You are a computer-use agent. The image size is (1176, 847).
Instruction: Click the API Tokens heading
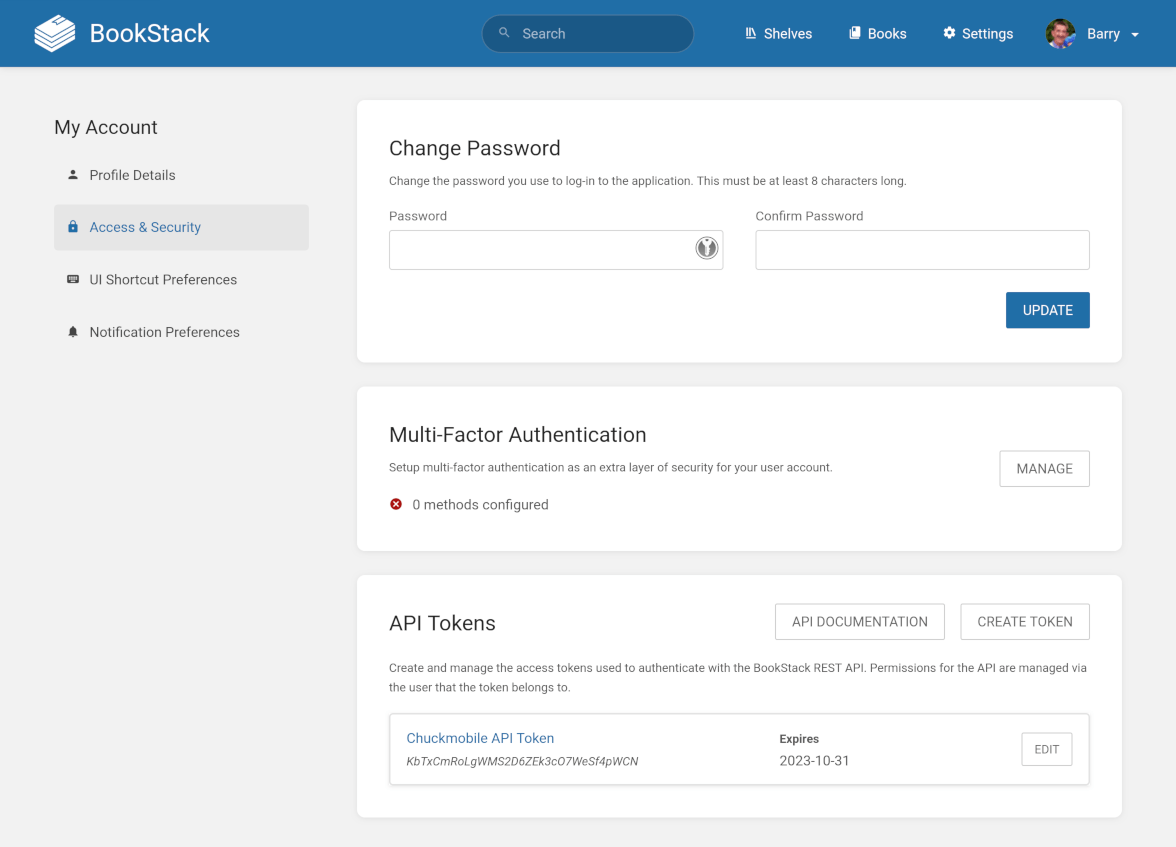(442, 623)
